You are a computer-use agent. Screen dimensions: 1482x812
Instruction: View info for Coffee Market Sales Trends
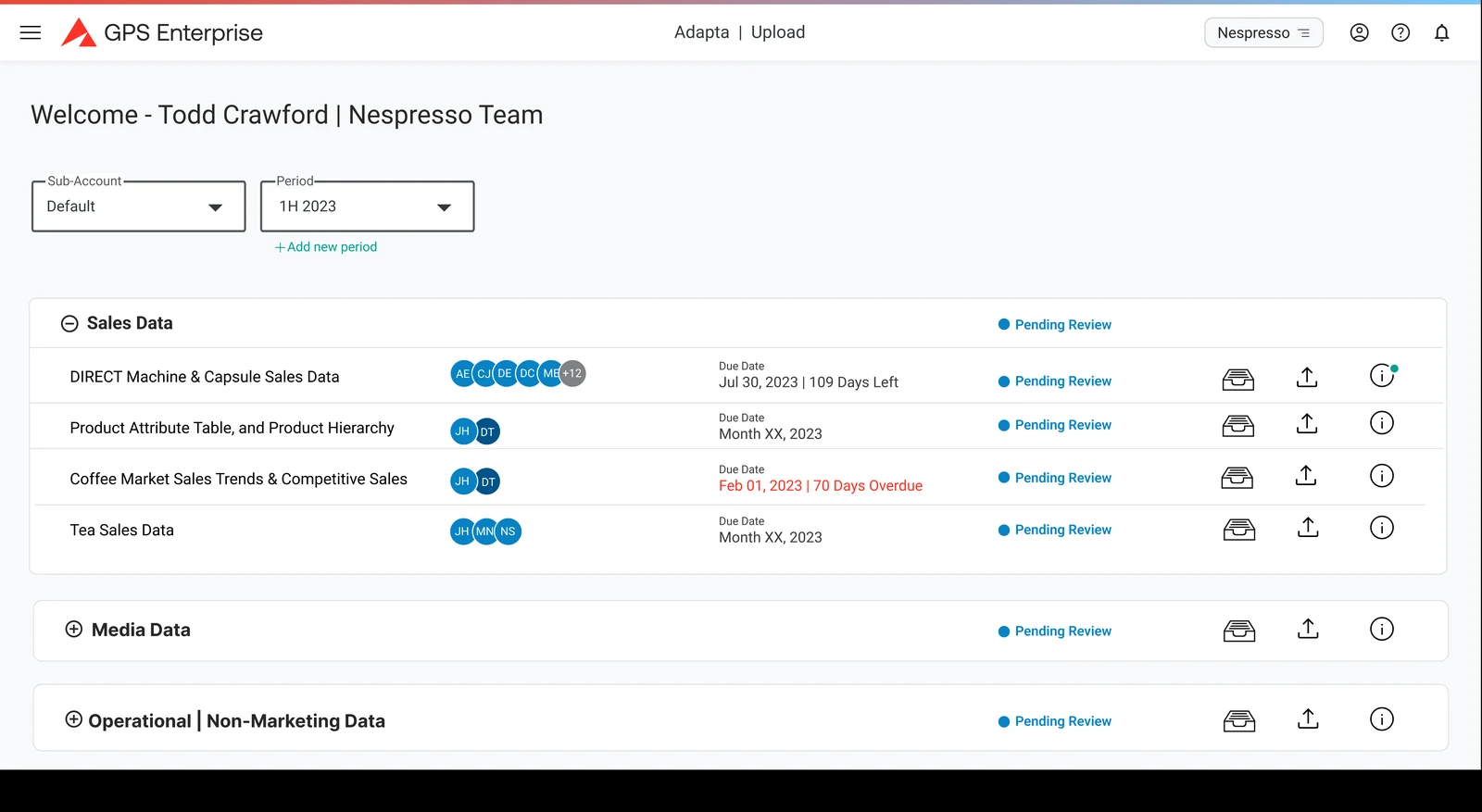[1382, 476]
